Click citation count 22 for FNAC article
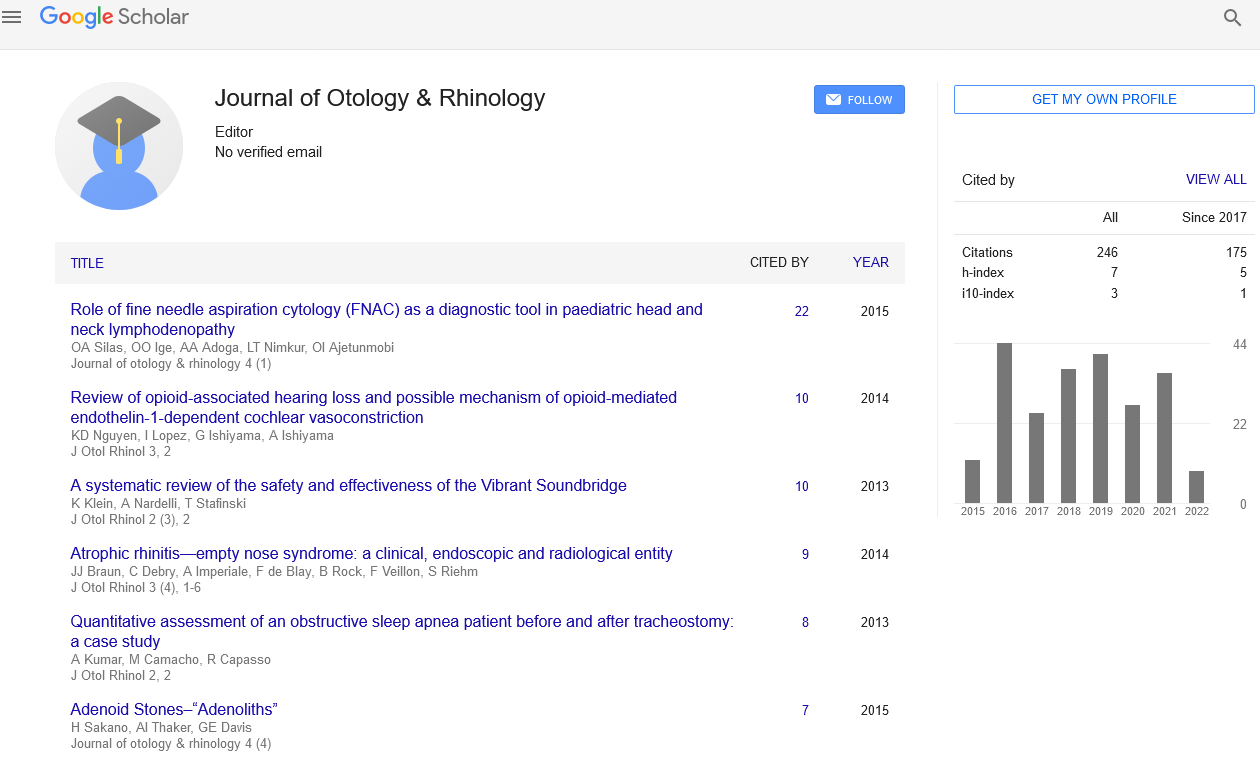 802,311
